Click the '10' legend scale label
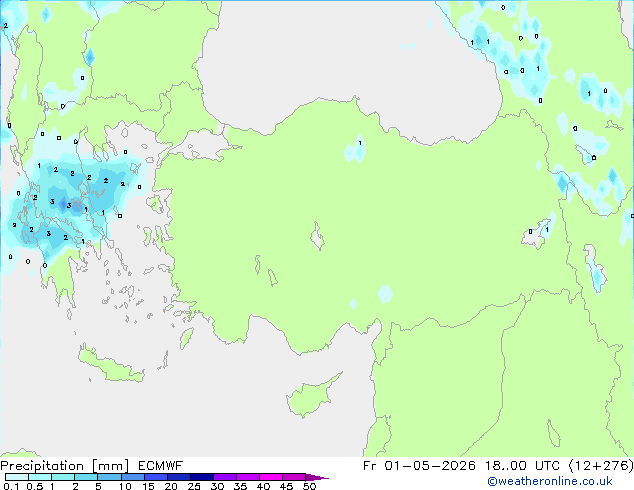Viewport: 634px width, 490px height. 125,486
